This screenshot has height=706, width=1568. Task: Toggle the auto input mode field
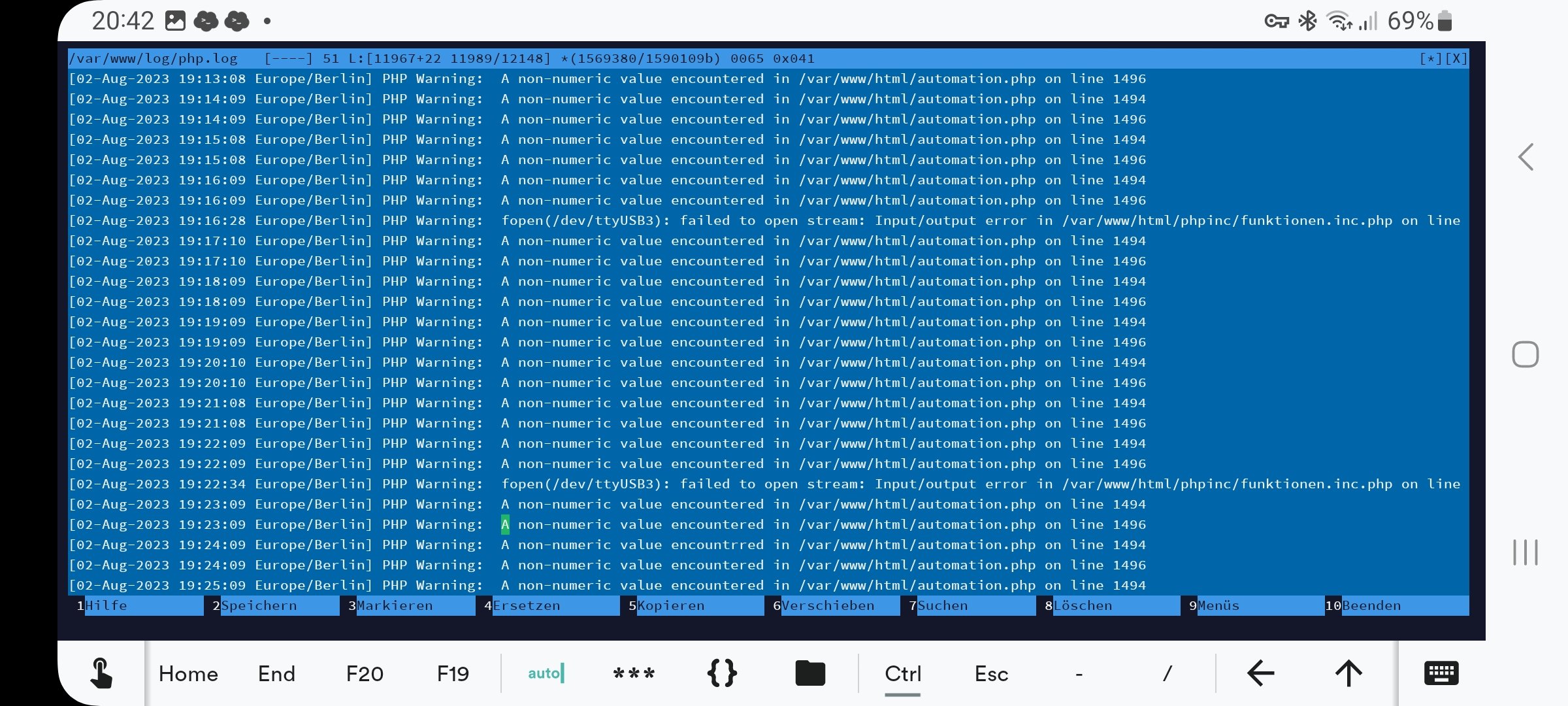(x=546, y=673)
